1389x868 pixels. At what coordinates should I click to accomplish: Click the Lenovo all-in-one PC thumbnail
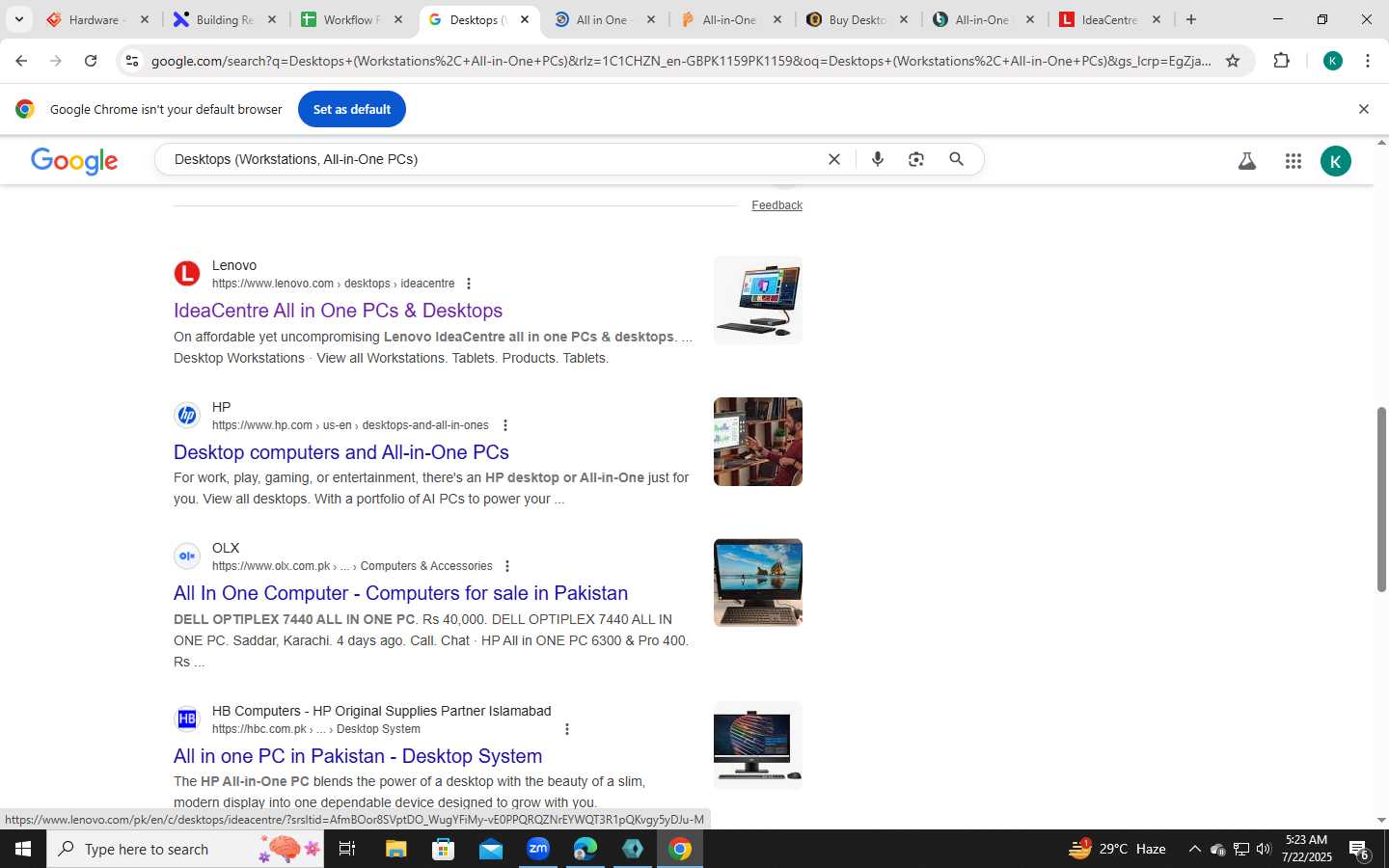pos(758,300)
